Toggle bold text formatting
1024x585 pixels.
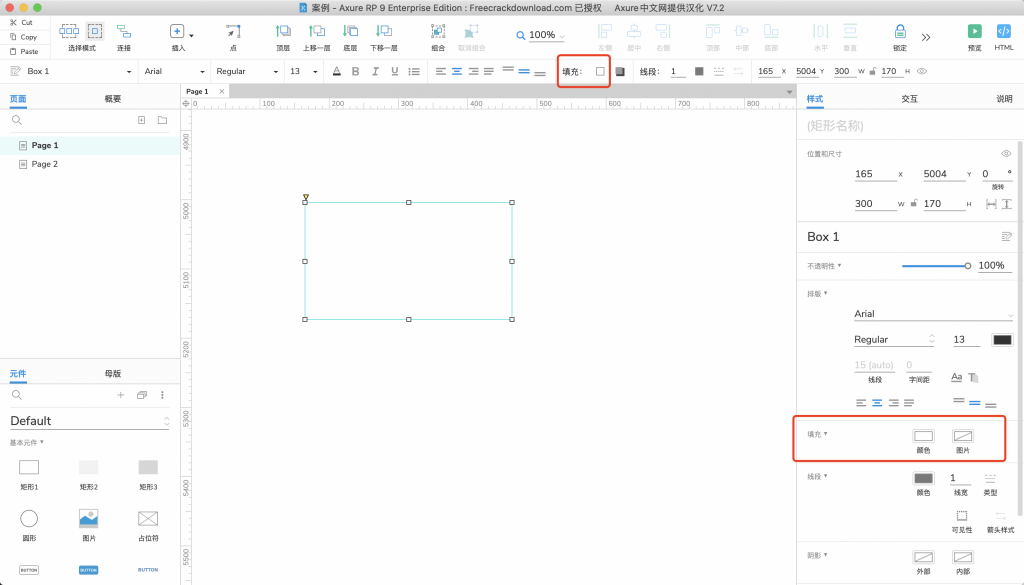(x=356, y=71)
